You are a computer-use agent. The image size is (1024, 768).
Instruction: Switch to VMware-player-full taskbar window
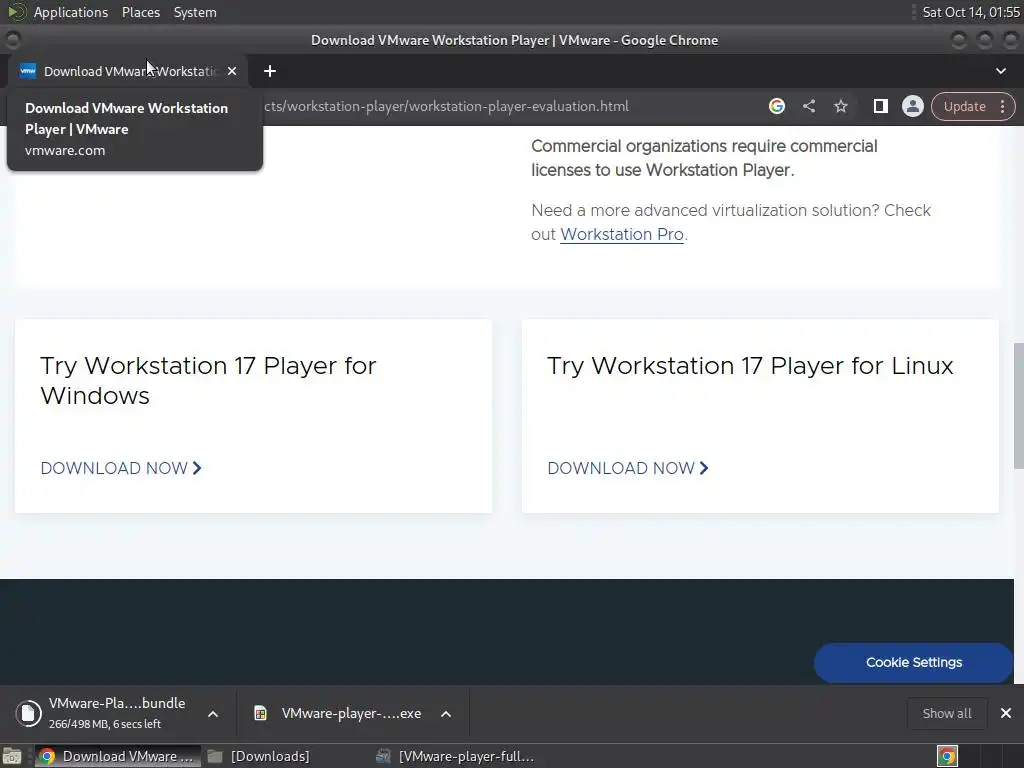click(456, 756)
